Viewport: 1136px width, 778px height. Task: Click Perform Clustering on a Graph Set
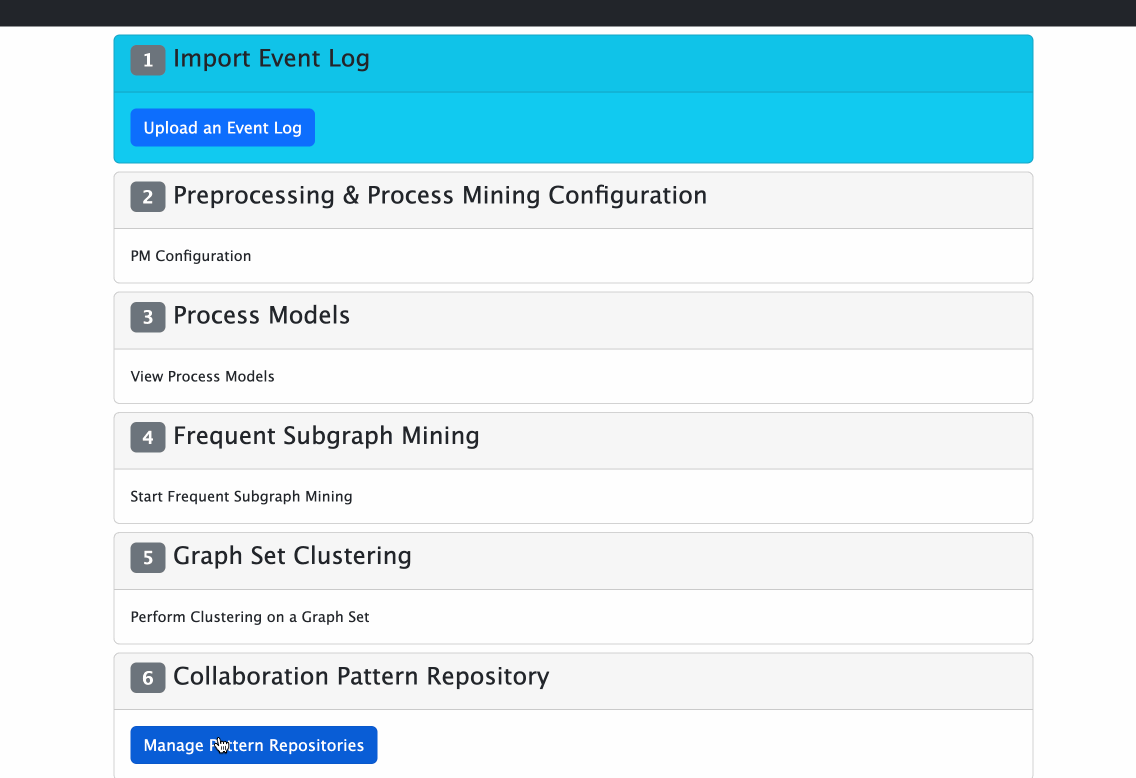point(250,616)
